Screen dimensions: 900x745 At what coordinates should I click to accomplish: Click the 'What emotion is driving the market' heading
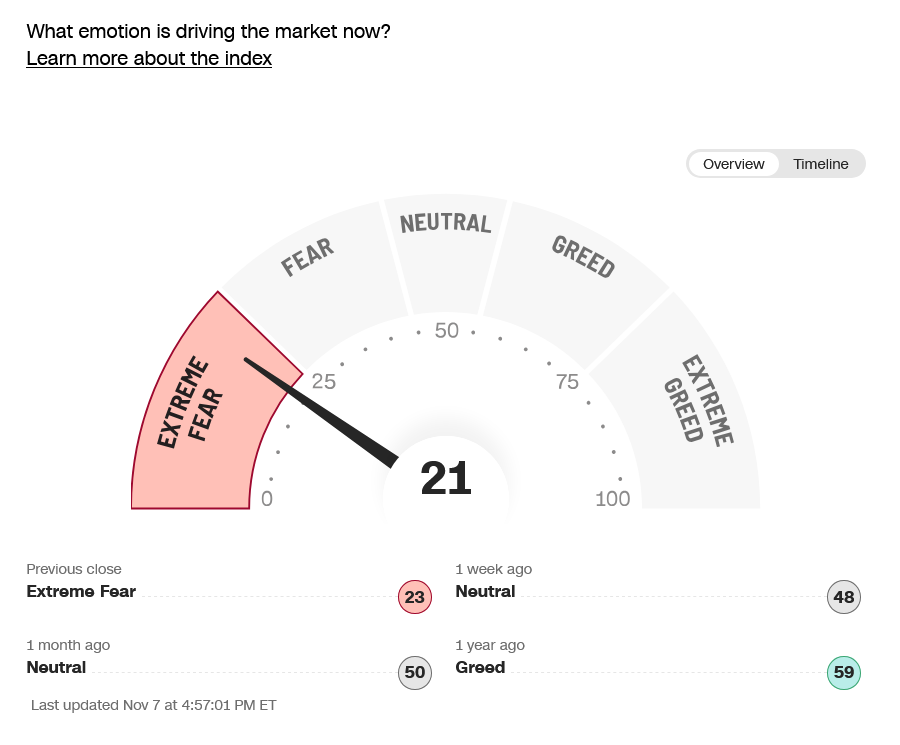click(208, 31)
